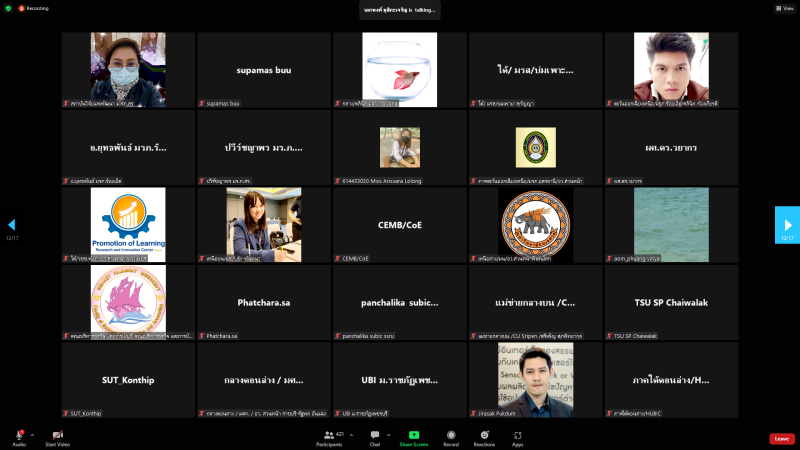The height and width of the screenshot is (450, 800).
Task: Unmute the microphone with the Audio button
Action: tap(19, 436)
